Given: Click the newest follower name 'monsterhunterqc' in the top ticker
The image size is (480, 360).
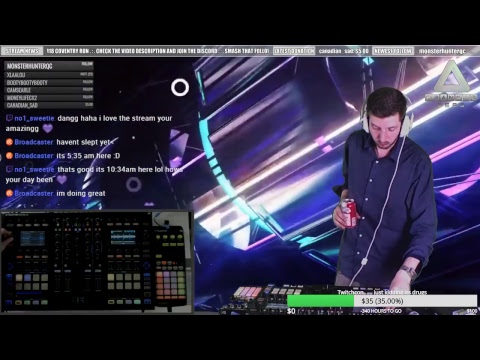Looking at the screenshot, I should (442, 51).
